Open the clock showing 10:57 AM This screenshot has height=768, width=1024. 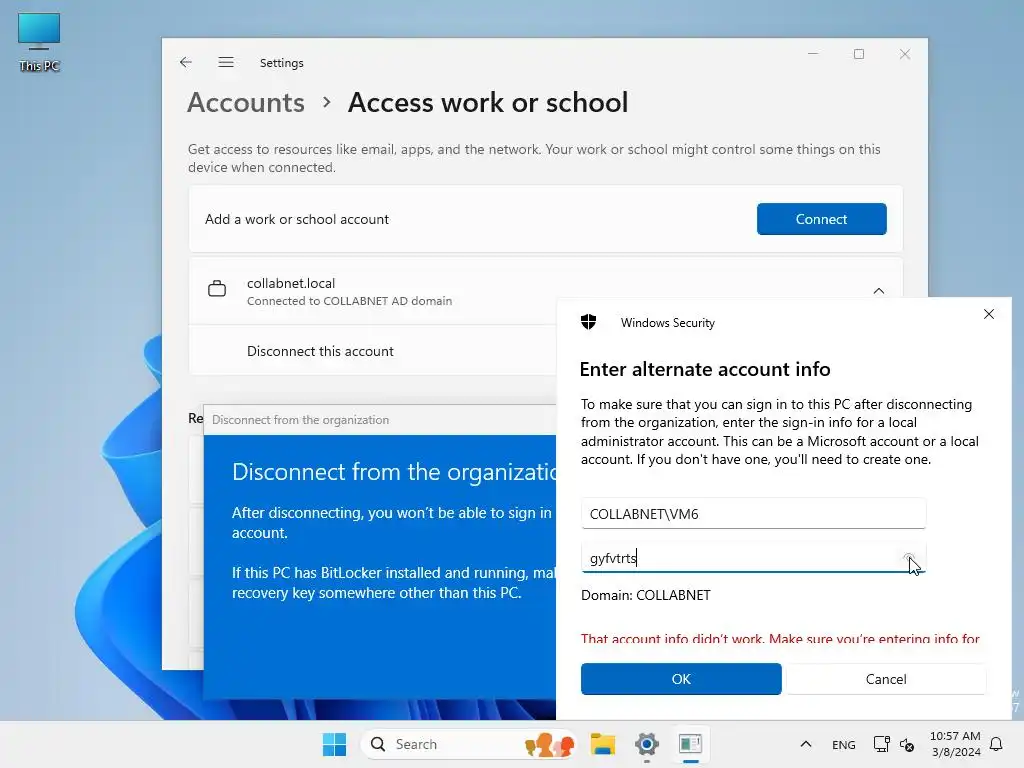tap(955, 744)
